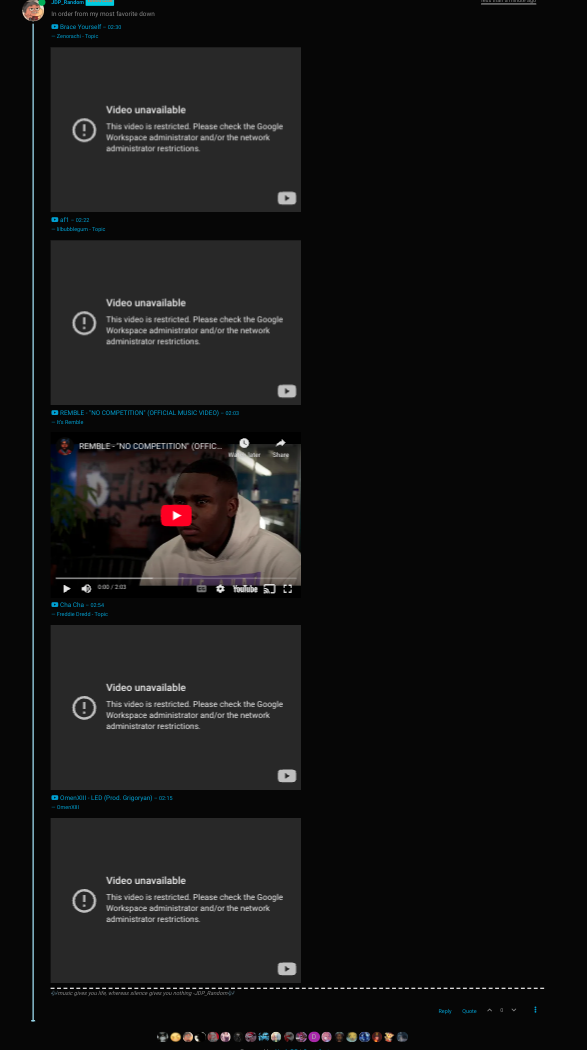Open the JDP_Random username link
The width and height of the screenshot is (587, 1050).
(x=68, y=3)
